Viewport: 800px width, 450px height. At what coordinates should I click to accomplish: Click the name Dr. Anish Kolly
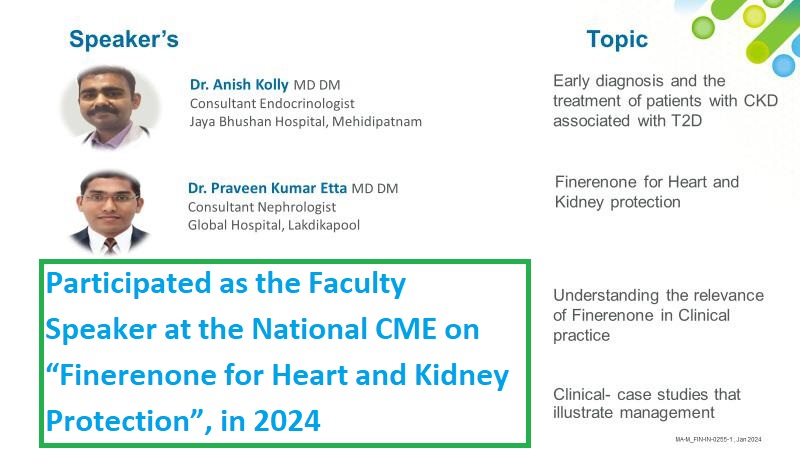(239, 84)
